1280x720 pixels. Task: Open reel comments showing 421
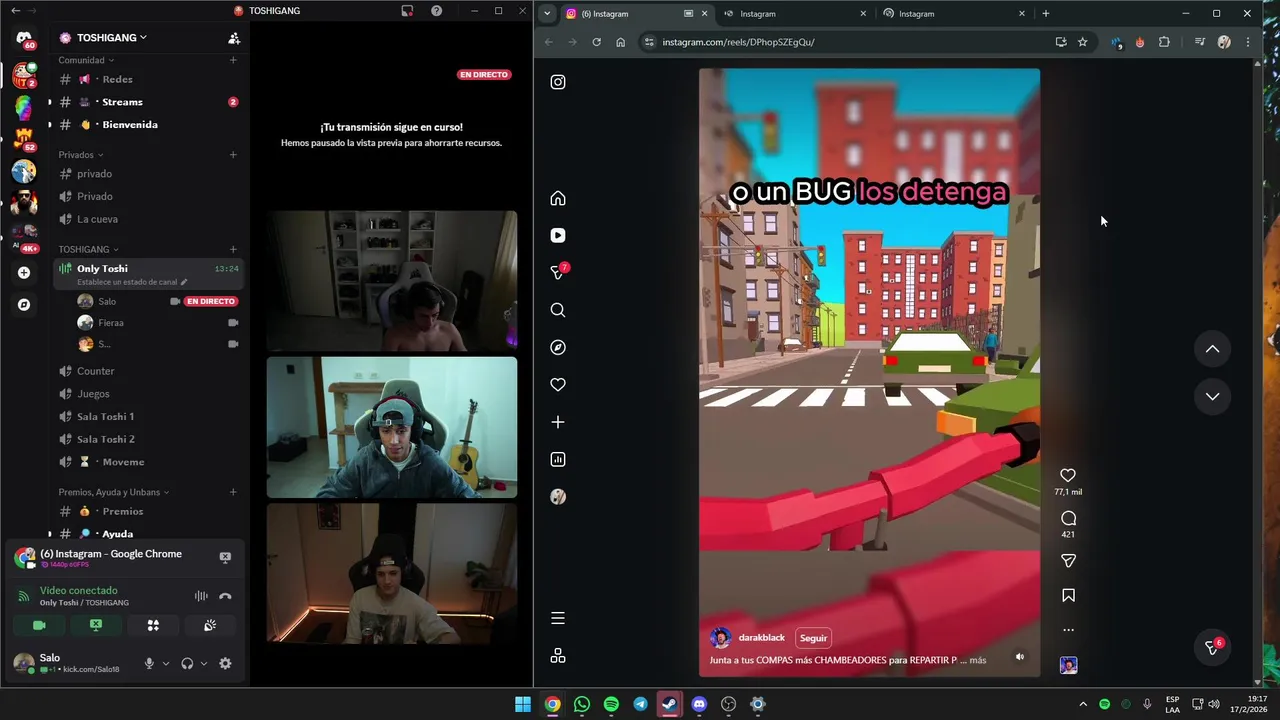tap(1068, 518)
